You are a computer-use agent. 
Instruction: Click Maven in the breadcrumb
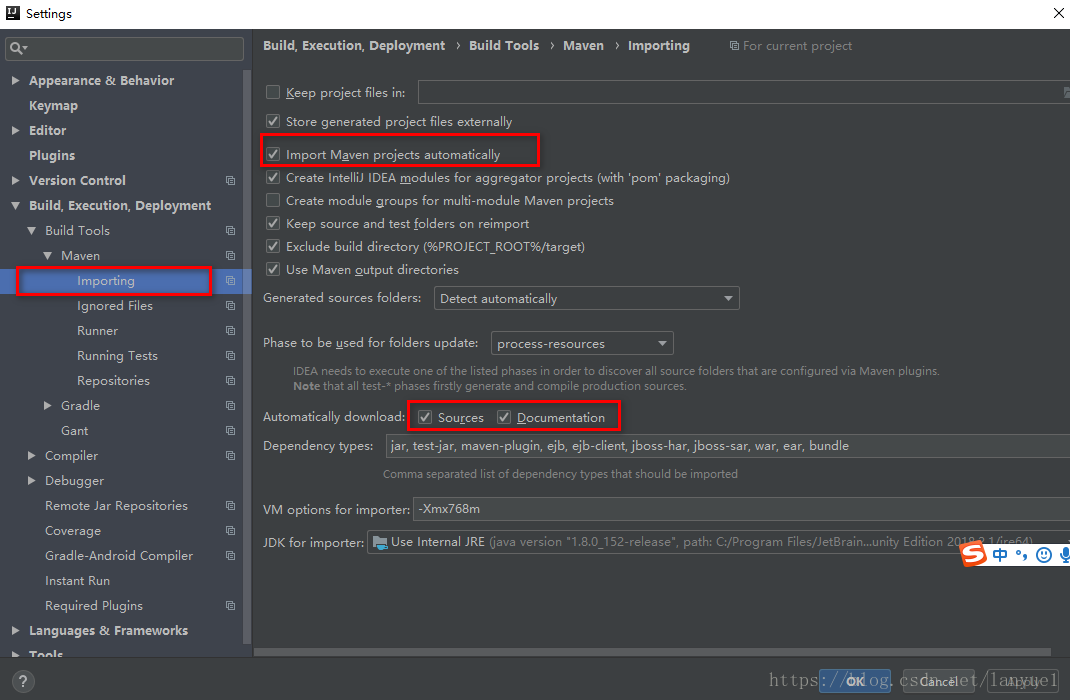583,46
